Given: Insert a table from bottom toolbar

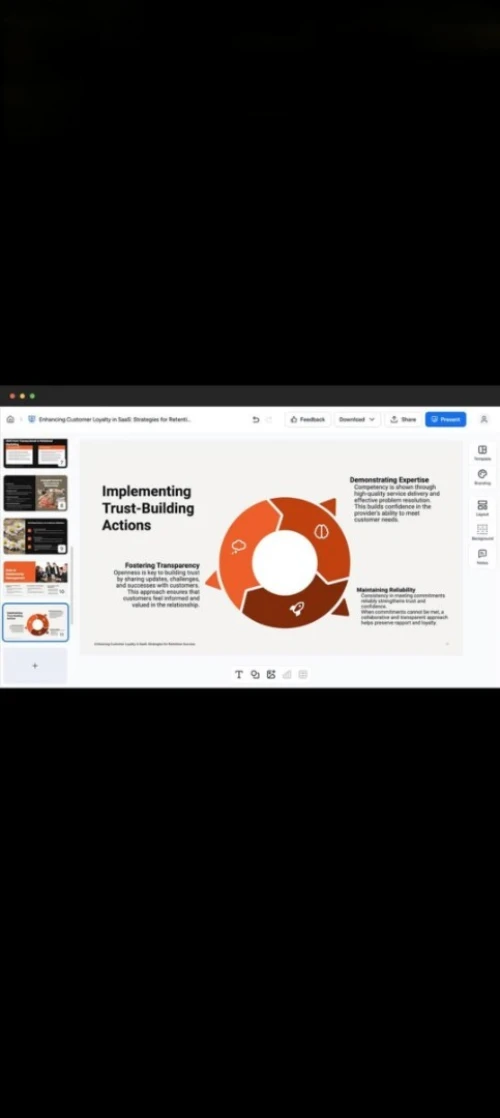Looking at the screenshot, I should (303, 675).
